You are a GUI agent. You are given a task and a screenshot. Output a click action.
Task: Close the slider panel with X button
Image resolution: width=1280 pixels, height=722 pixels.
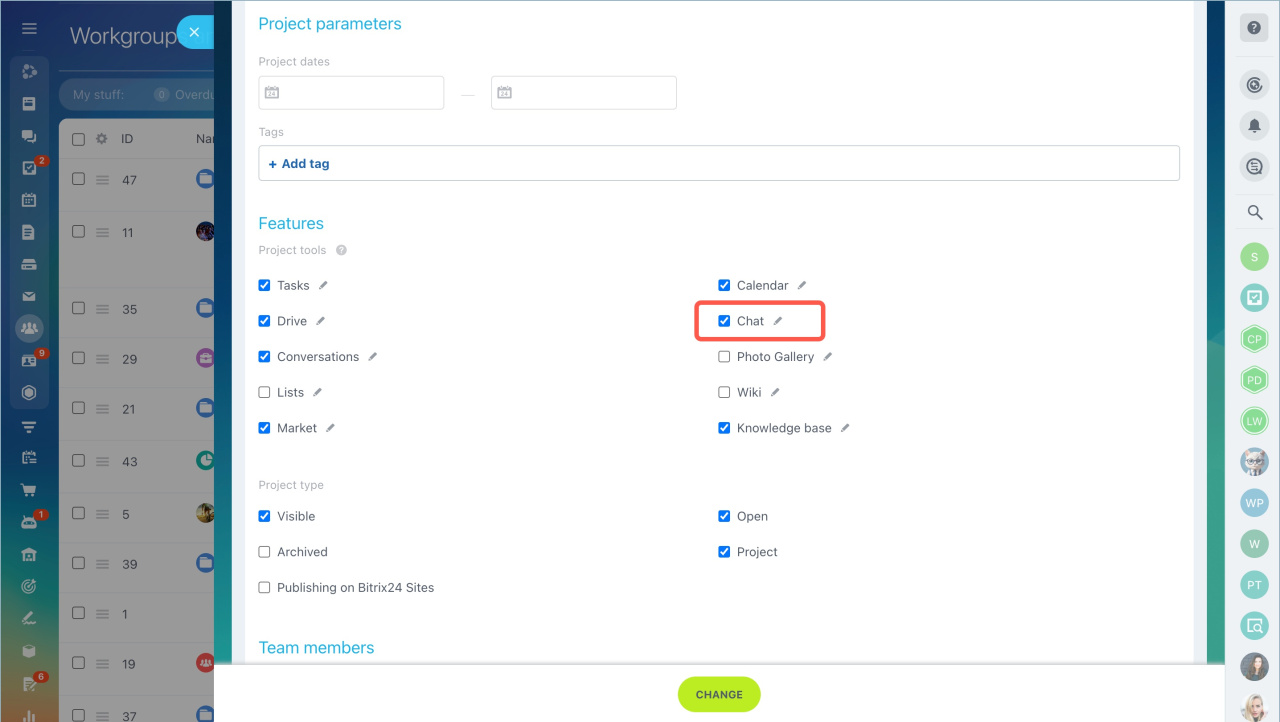[x=194, y=32]
